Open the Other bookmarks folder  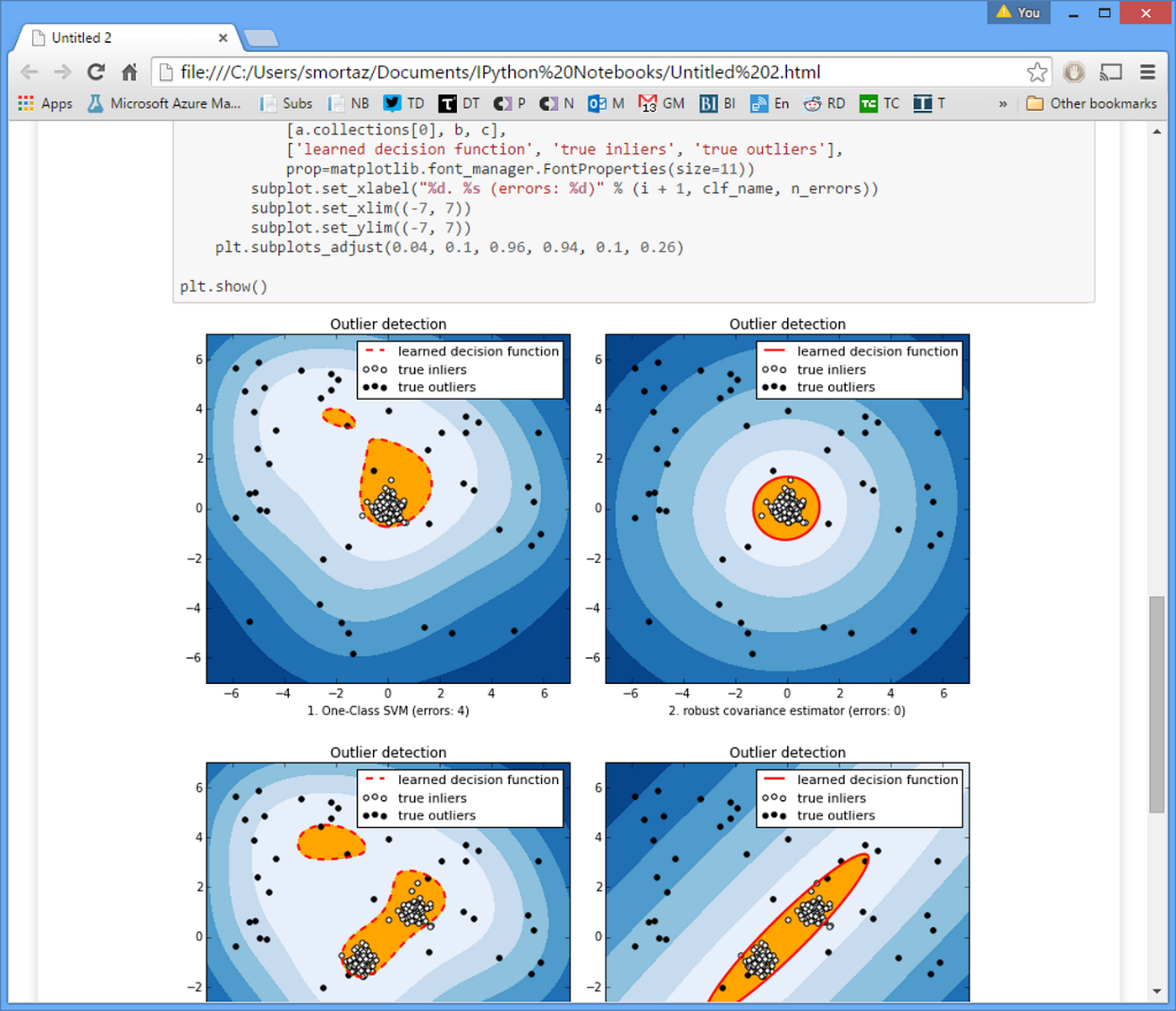[x=1091, y=103]
